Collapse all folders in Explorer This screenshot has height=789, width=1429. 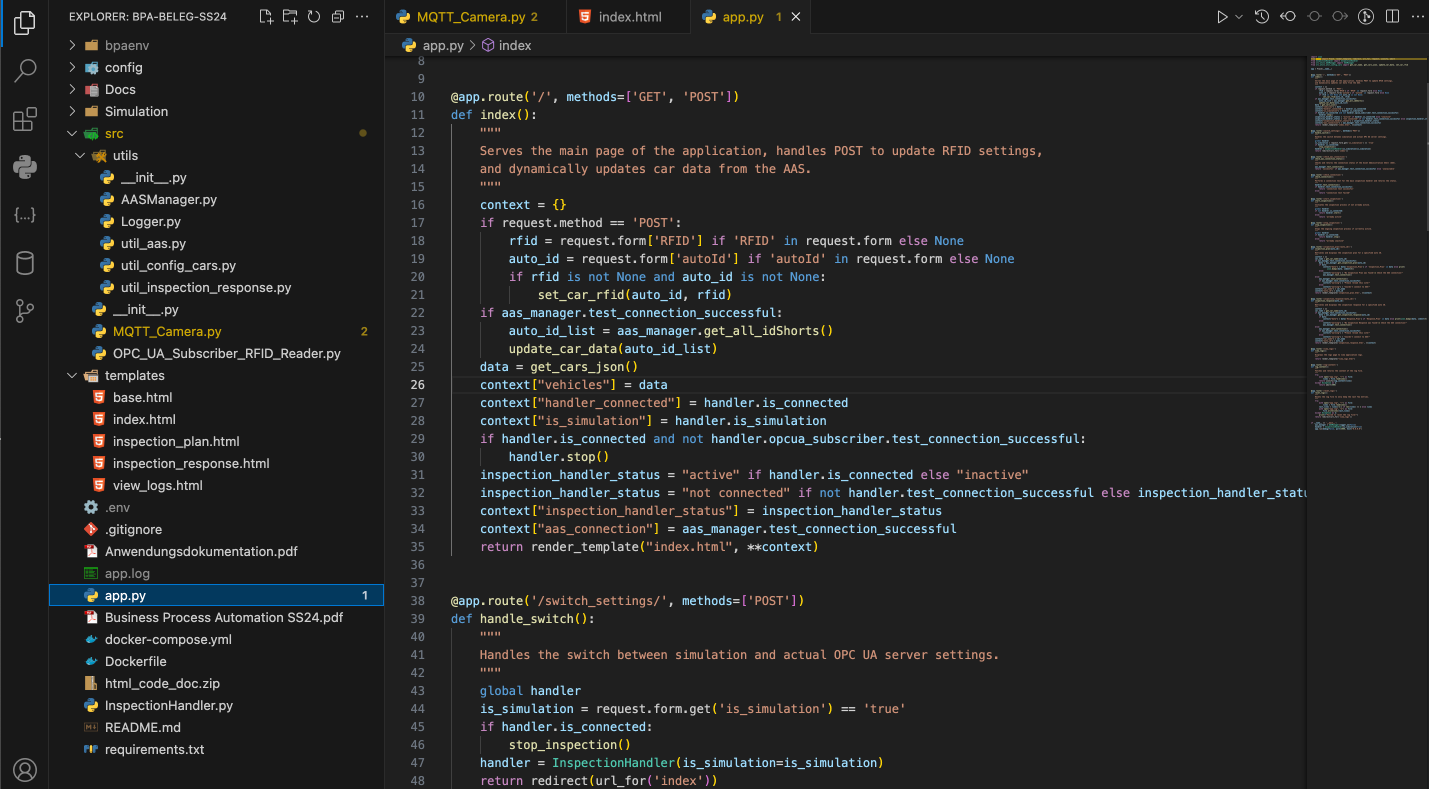[338, 17]
